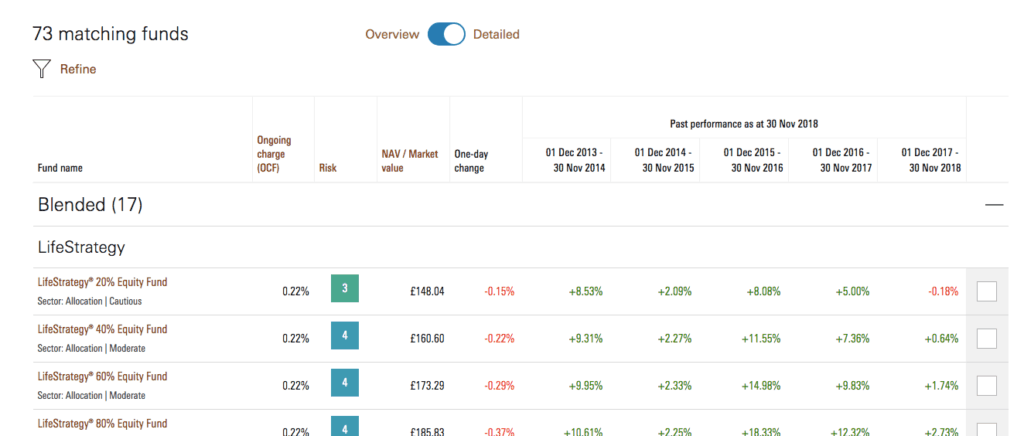Screen dimensions: 1024x436
Task: Switch to Overview view label
Action: (x=392, y=35)
